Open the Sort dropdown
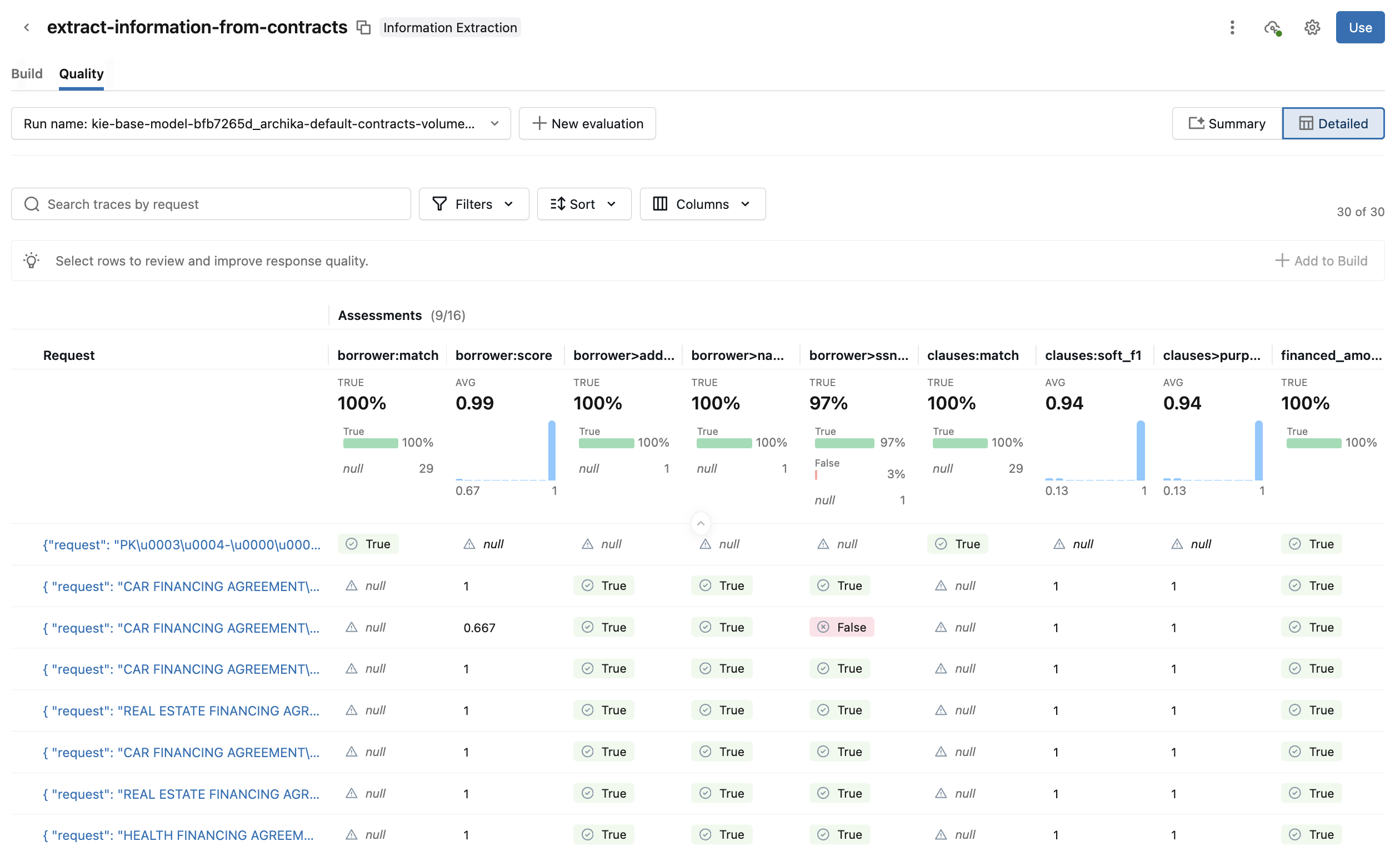Screen dimensions: 1400x861 (583, 204)
